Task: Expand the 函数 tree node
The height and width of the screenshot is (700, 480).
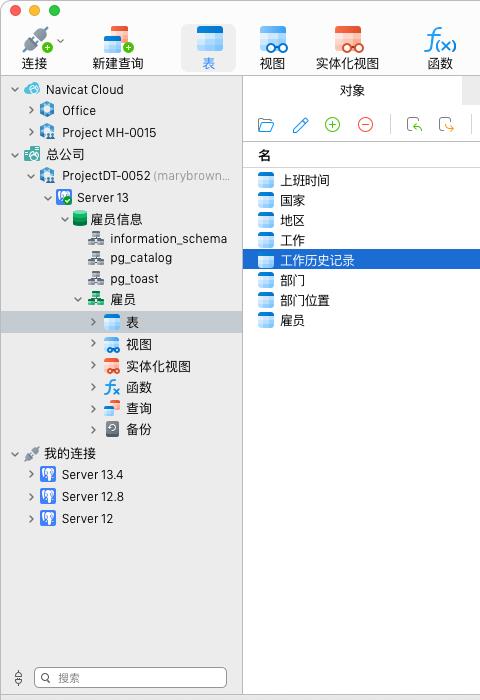Action: pyautogui.click(x=93, y=387)
